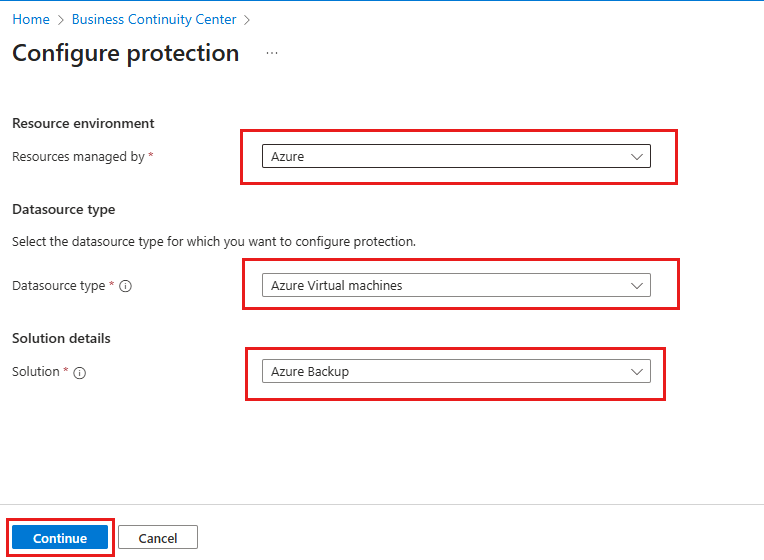Click the Configure protection page title
764x560 pixels.
(125, 53)
